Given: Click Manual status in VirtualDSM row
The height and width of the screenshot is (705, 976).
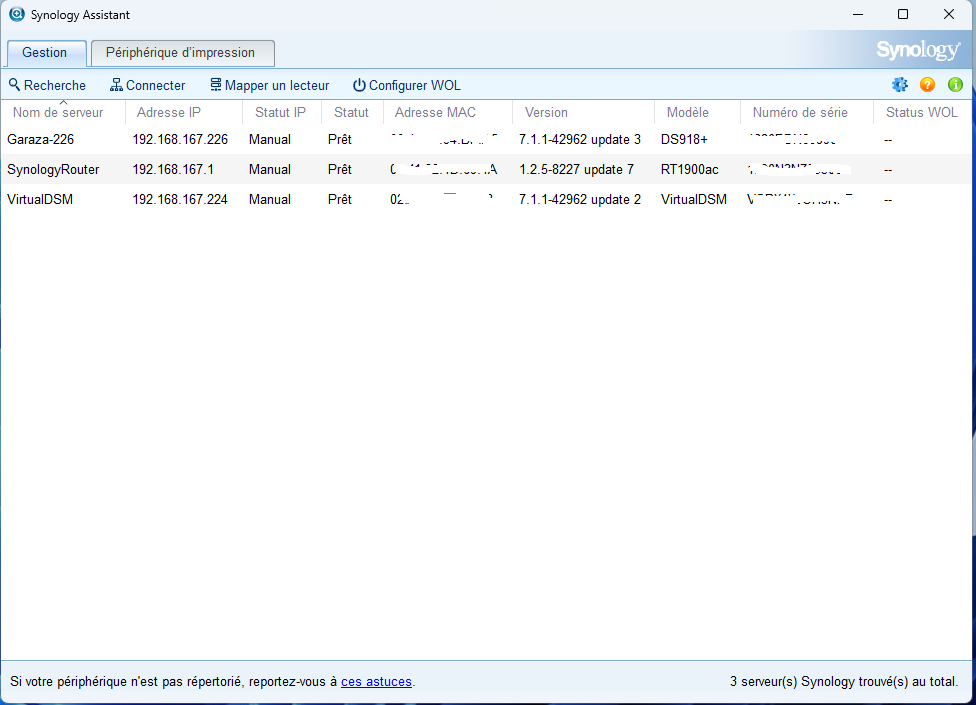Looking at the screenshot, I should click(270, 200).
